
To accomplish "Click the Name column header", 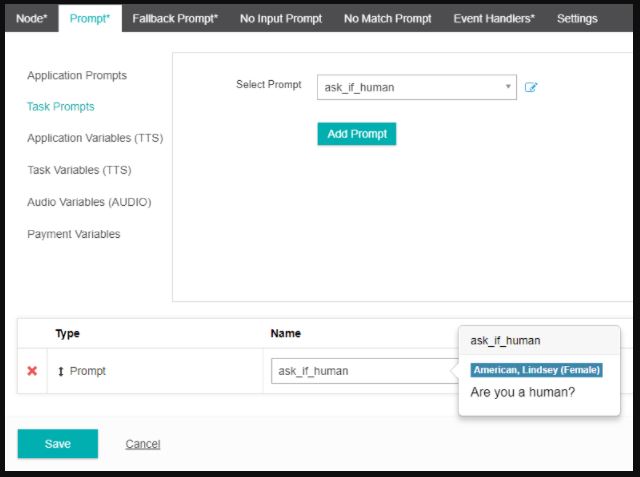I will (x=286, y=333).
